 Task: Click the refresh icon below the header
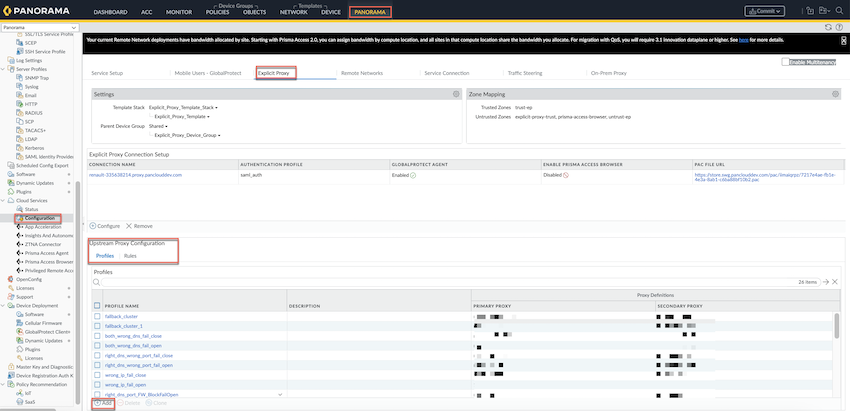(x=827, y=27)
